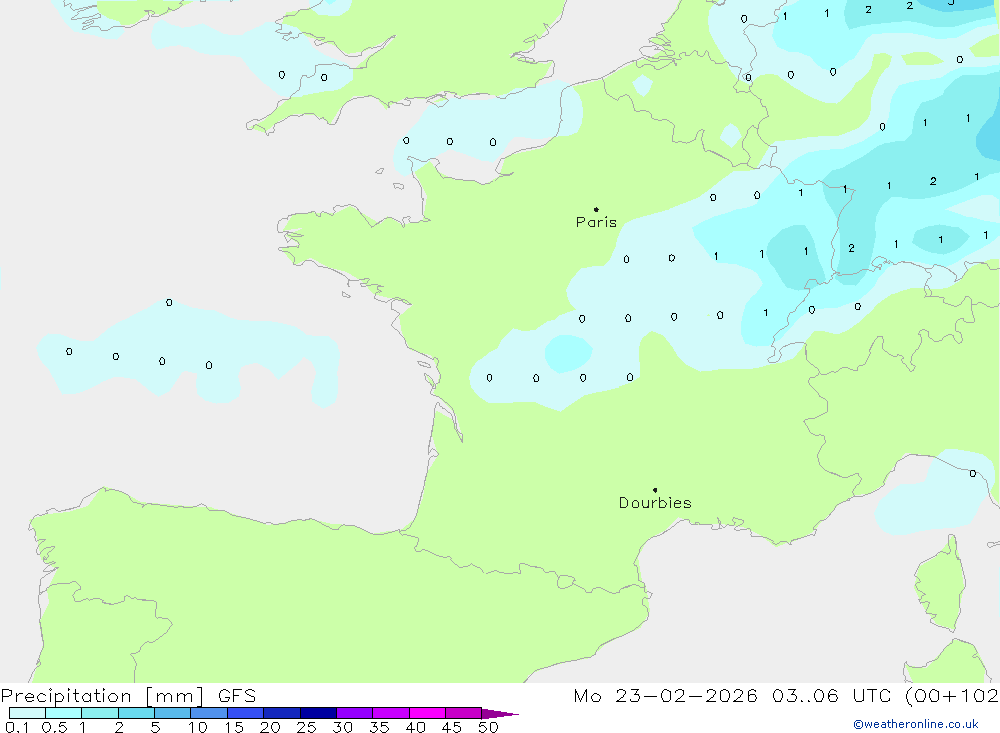Click the Paris city label
The width and height of the screenshot is (1000, 733).
point(596,222)
